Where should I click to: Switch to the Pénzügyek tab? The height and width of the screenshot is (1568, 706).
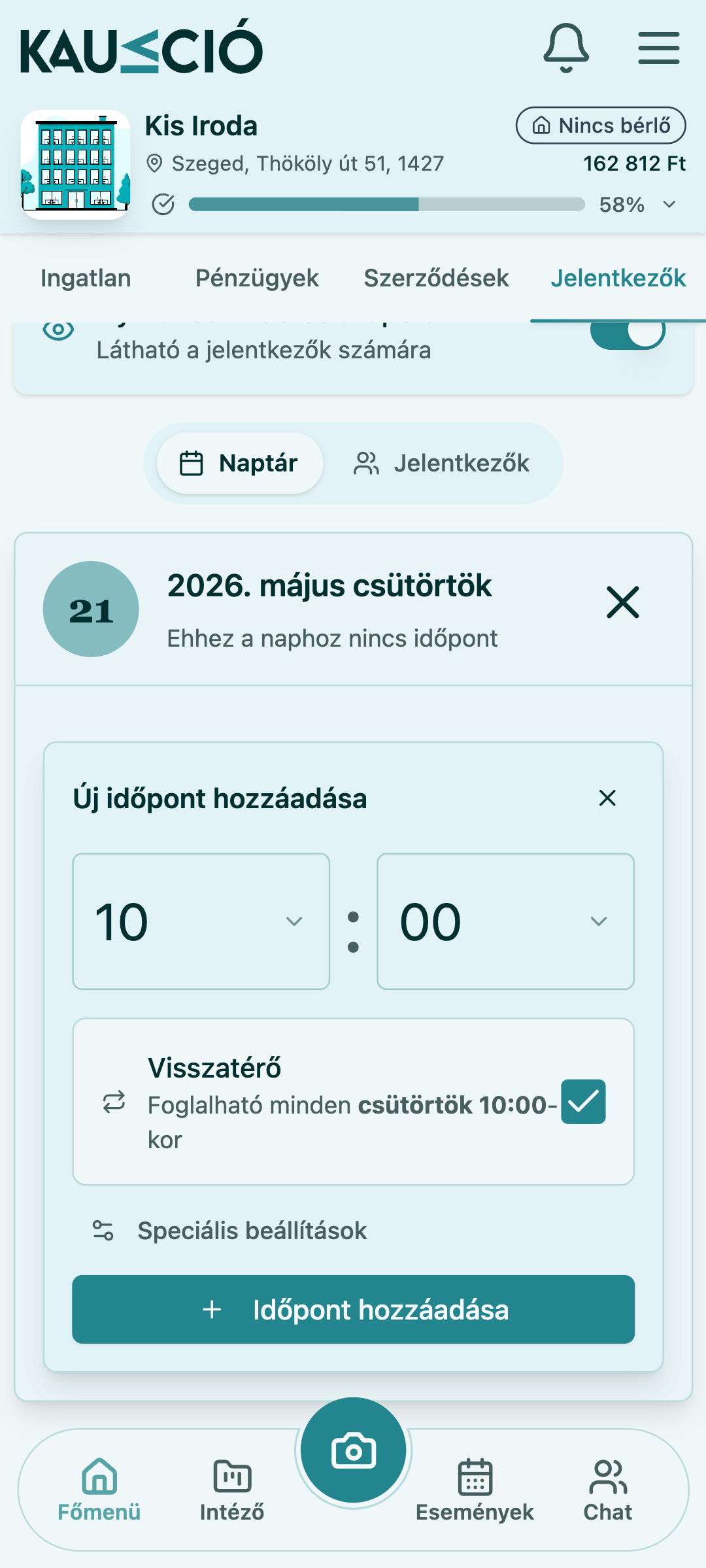(257, 278)
